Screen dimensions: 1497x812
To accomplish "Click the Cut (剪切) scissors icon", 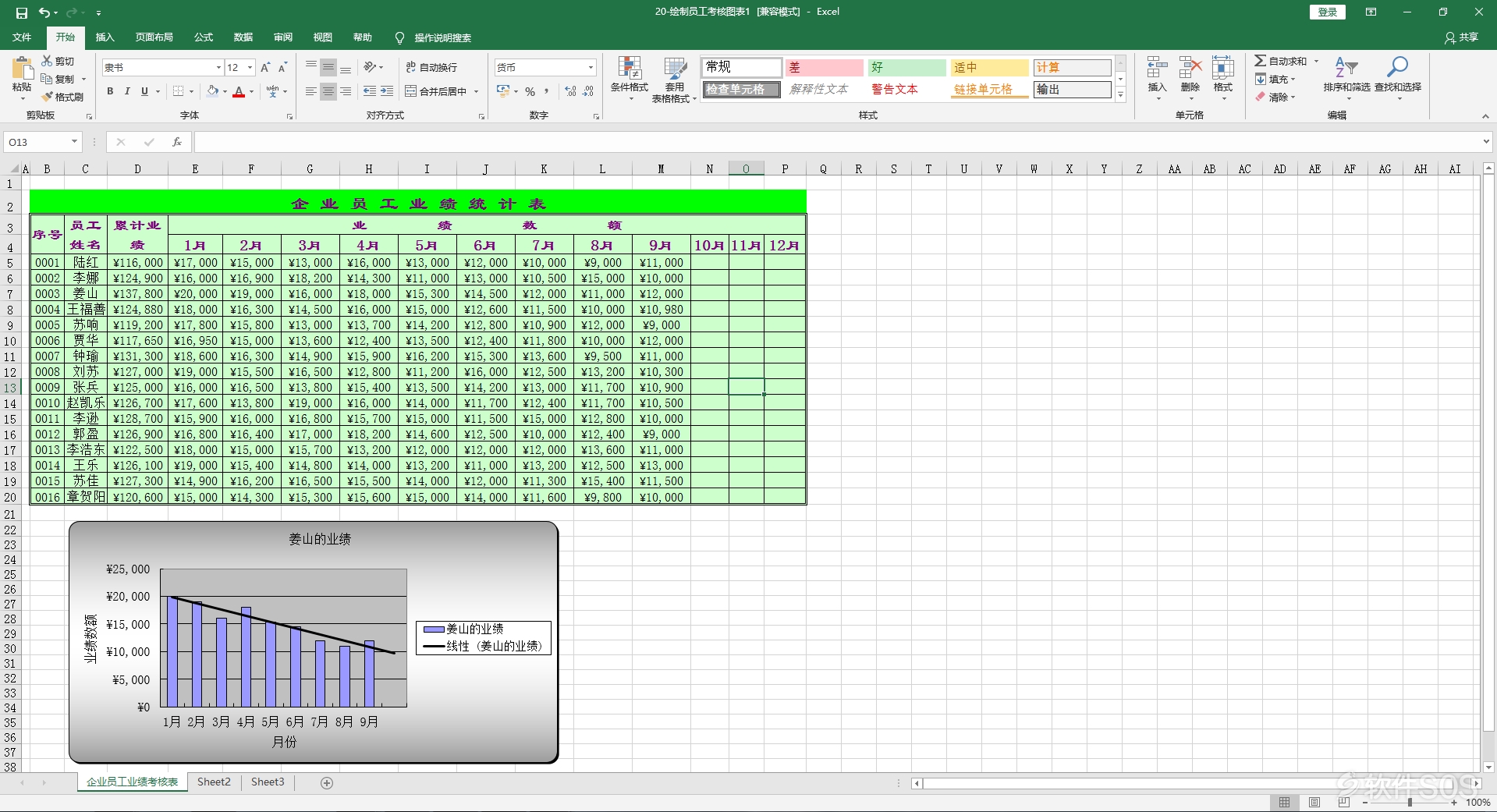I will pos(47,61).
